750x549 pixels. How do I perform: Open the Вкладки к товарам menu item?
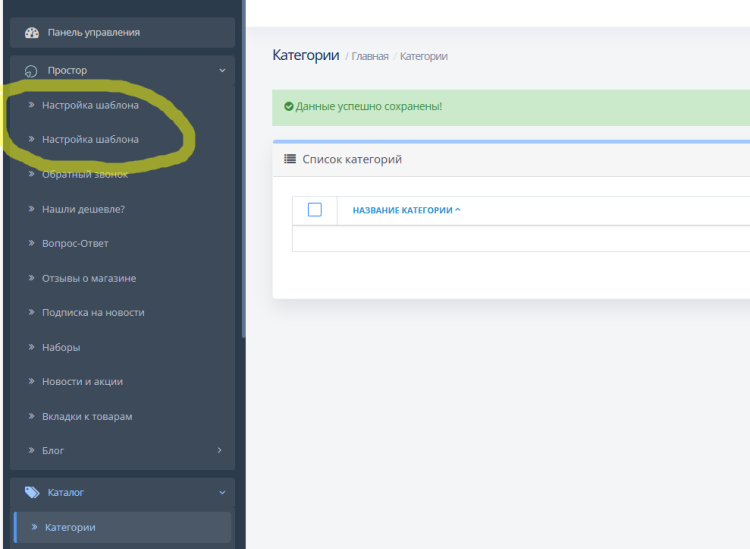click(86, 416)
